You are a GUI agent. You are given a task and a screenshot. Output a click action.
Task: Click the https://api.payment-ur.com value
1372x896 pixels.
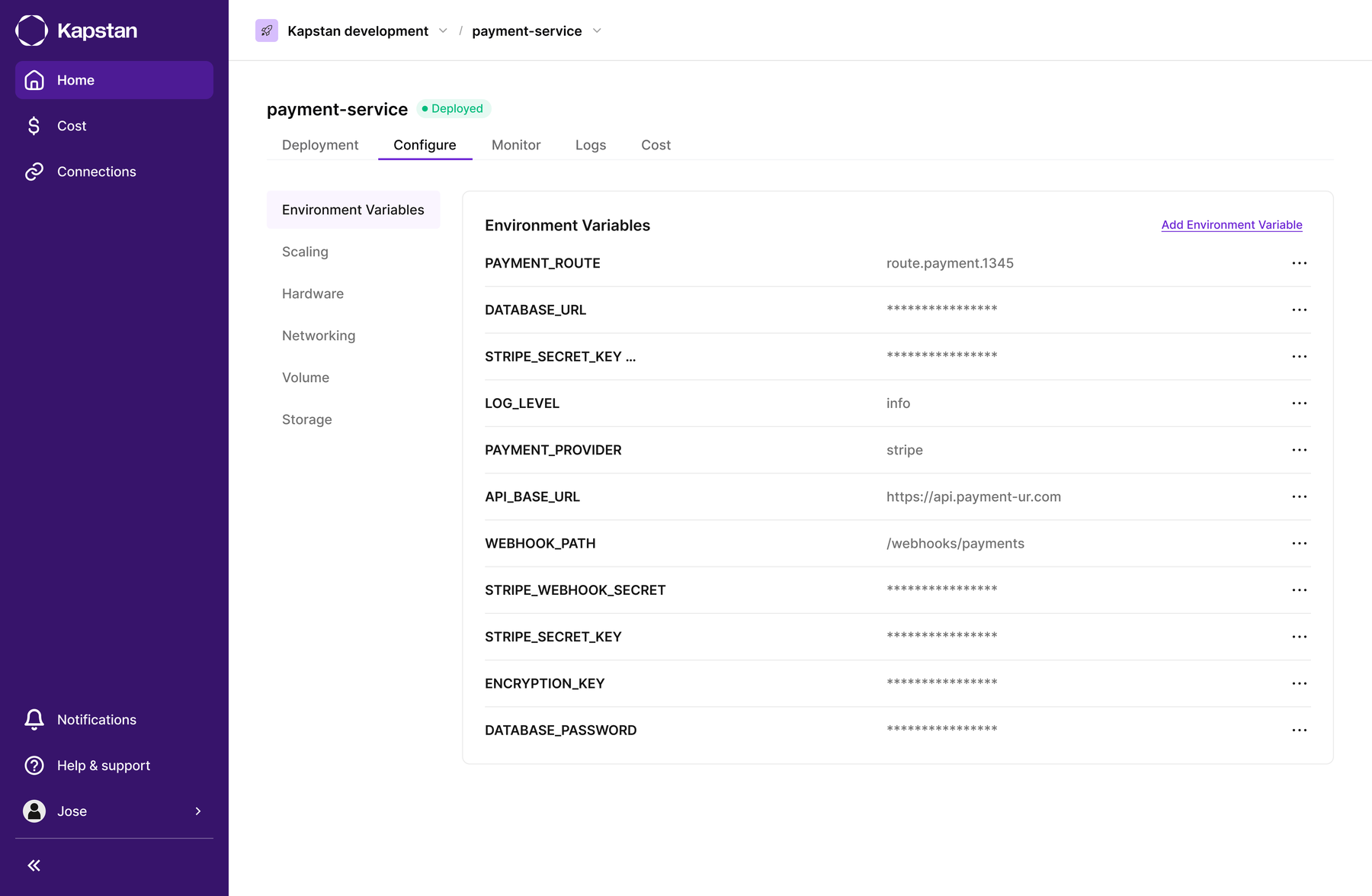[973, 496]
